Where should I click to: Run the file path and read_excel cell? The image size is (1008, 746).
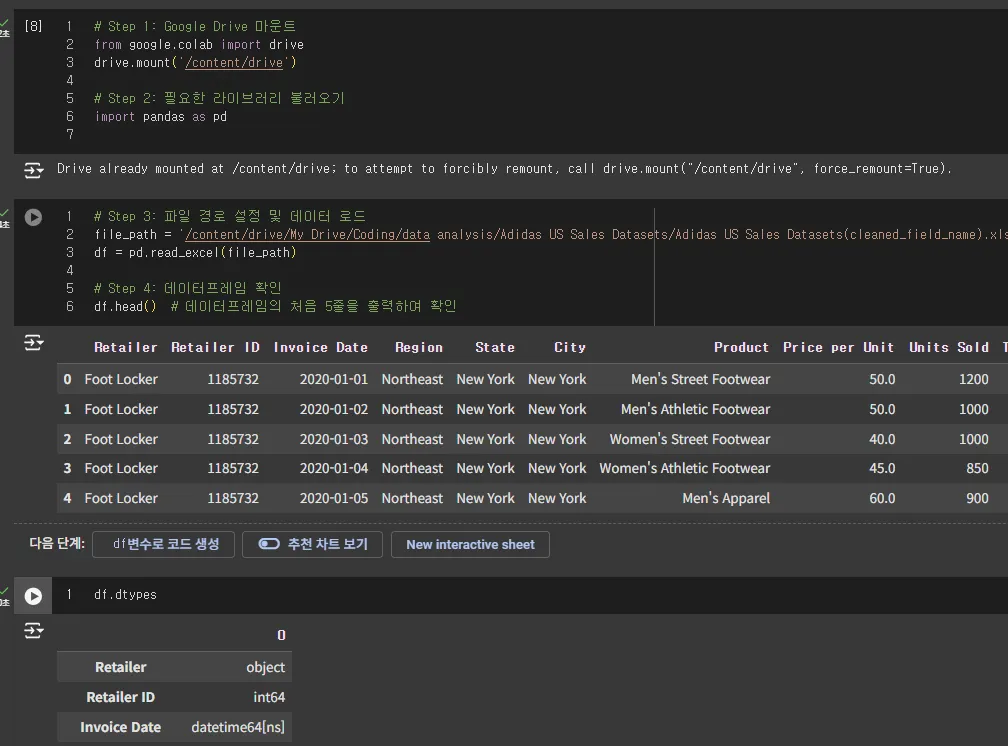pos(33,217)
